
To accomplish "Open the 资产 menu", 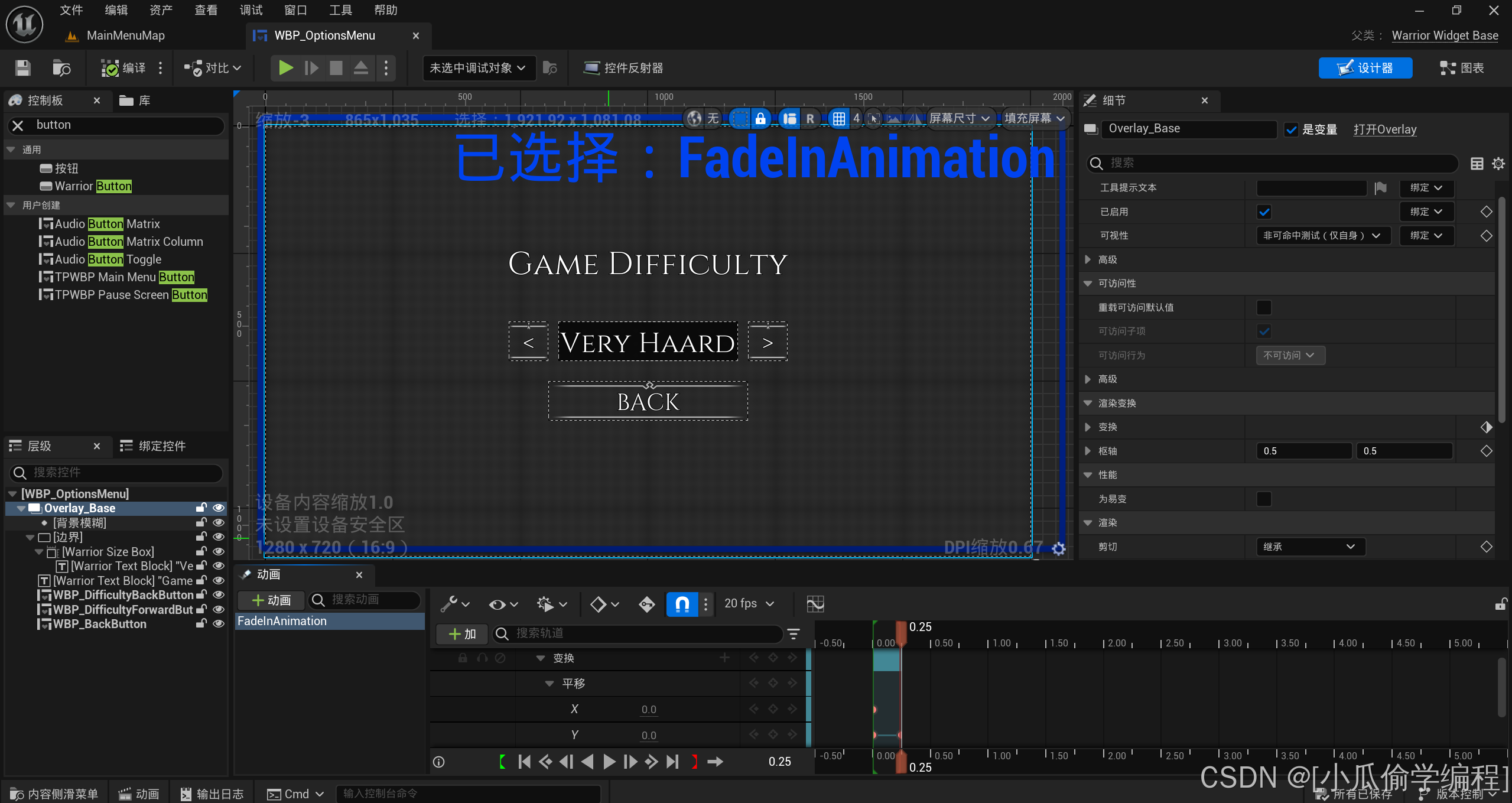I will point(161,10).
